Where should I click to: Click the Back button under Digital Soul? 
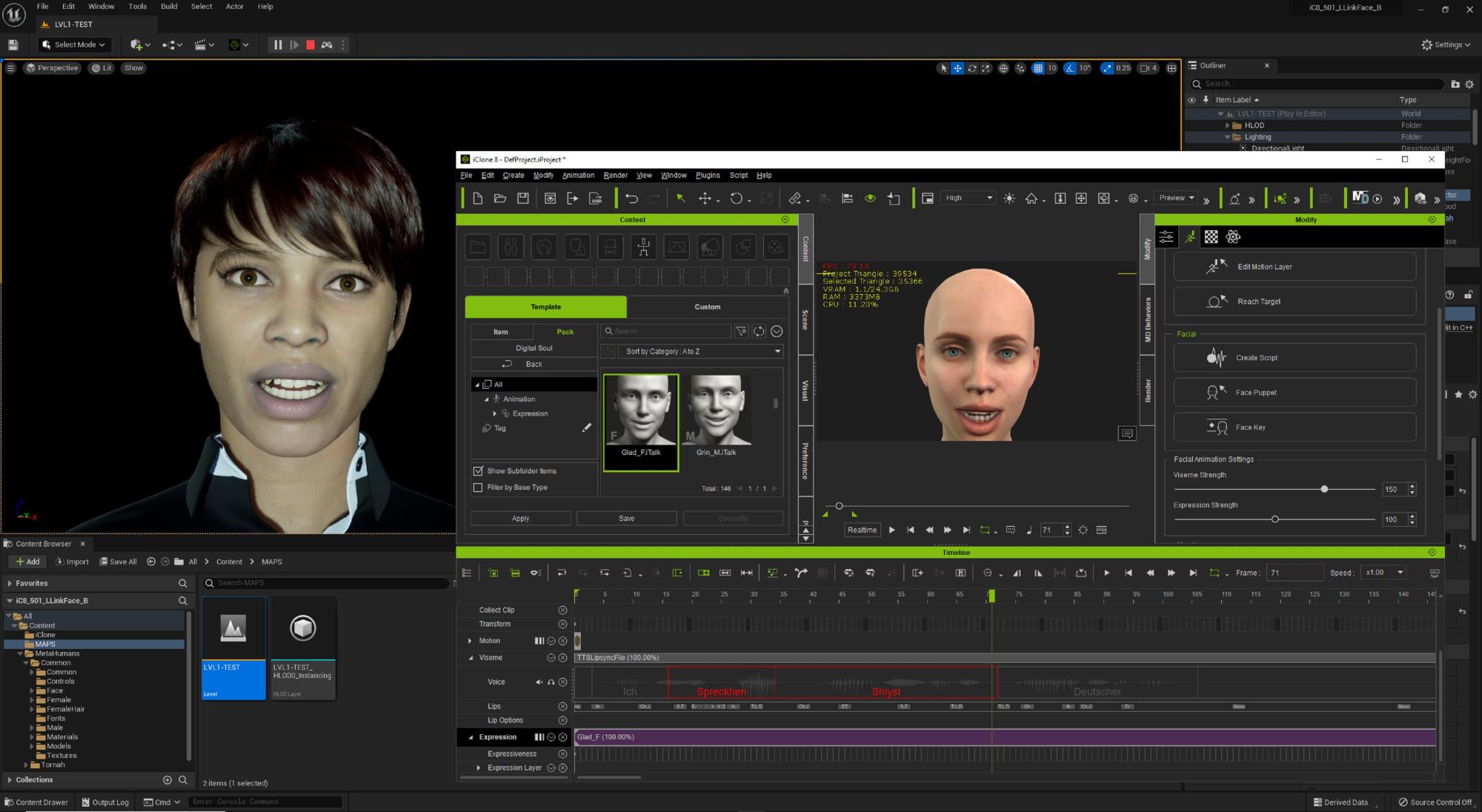[534, 365]
